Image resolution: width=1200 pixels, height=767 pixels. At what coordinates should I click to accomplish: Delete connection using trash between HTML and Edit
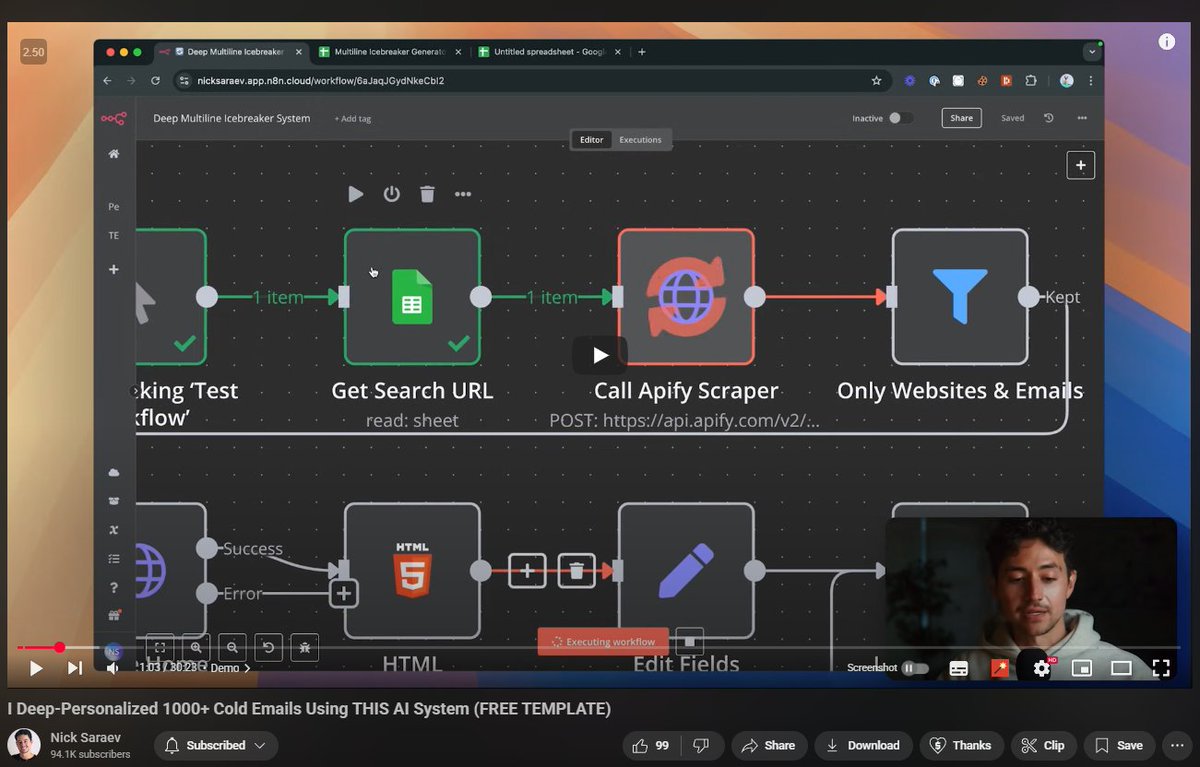click(576, 571)
